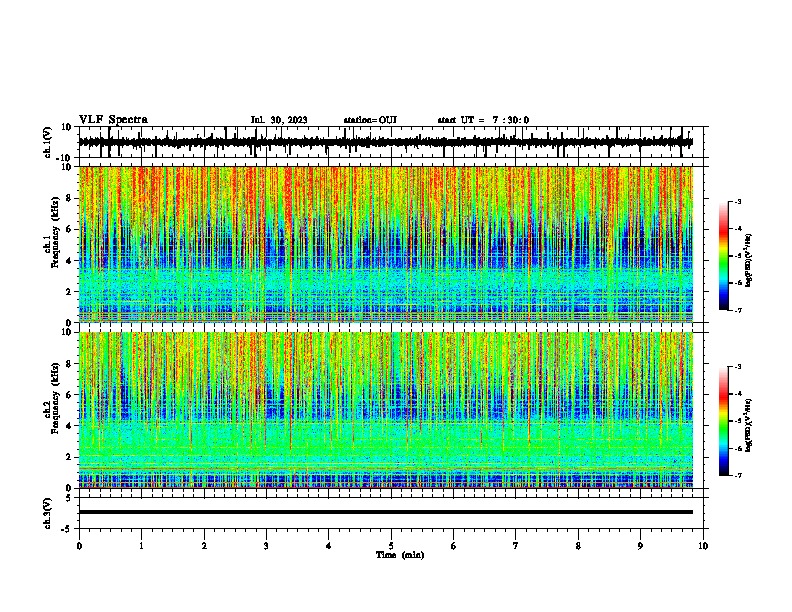Click the 5 tick label of ch.3(V) axis

point(69,497)
